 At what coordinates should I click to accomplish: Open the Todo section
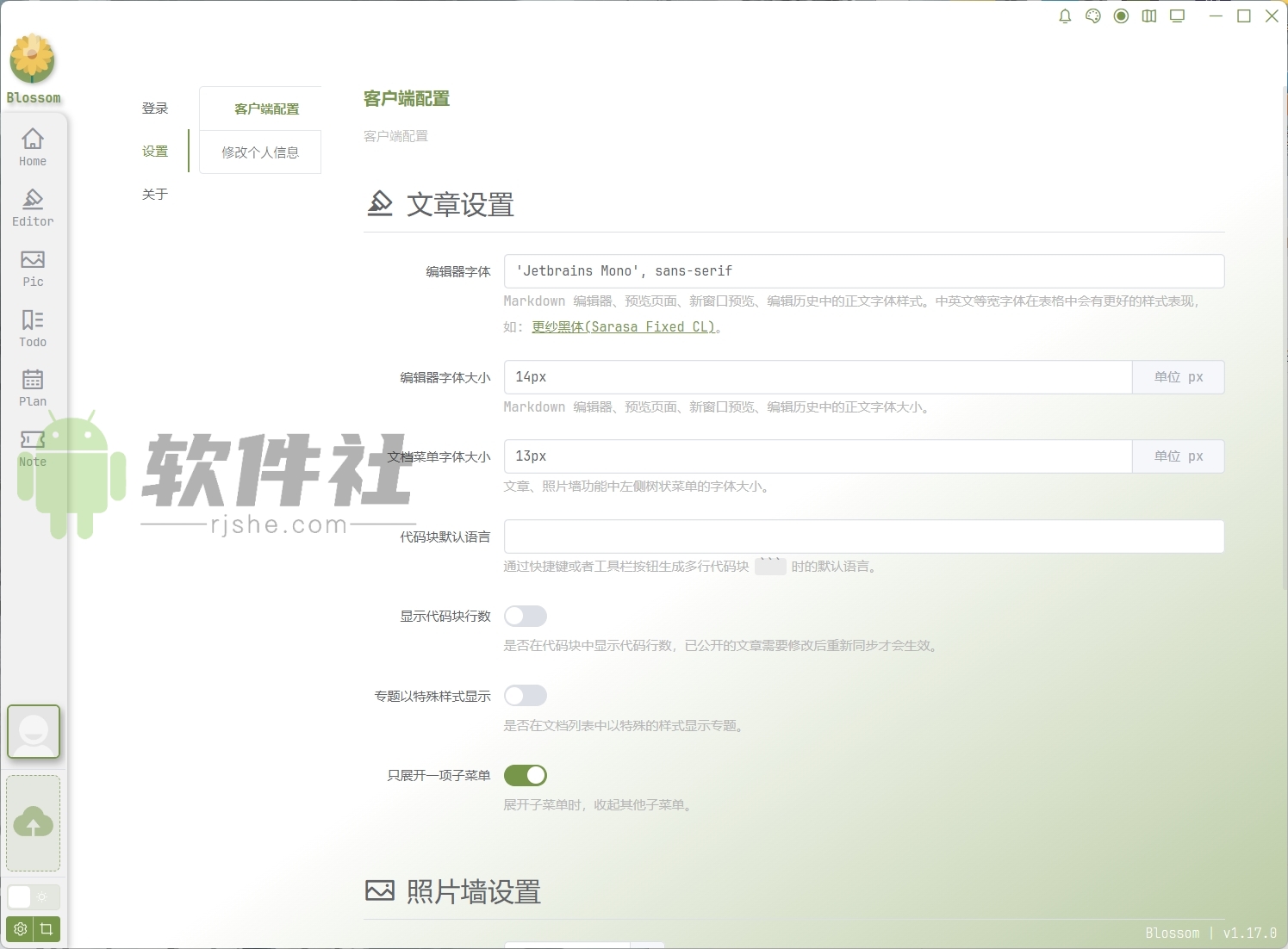click(x=32, y=327)
